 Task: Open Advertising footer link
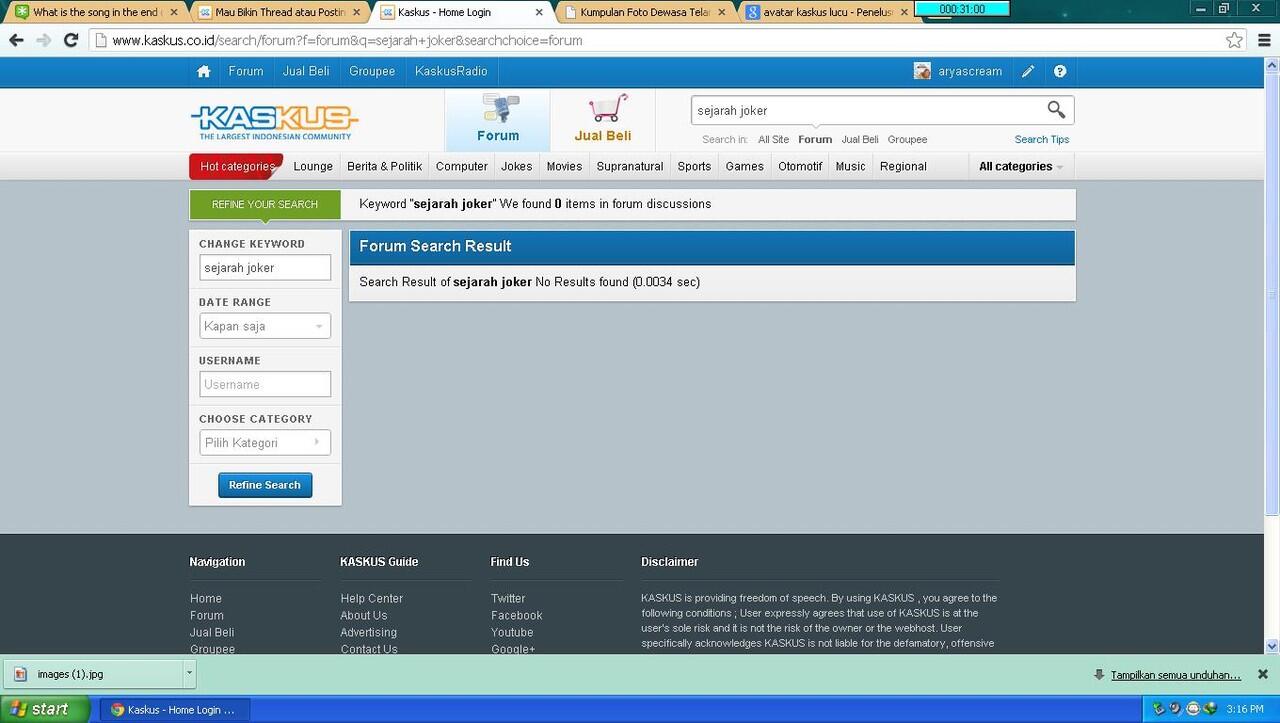tap(368, 633)
